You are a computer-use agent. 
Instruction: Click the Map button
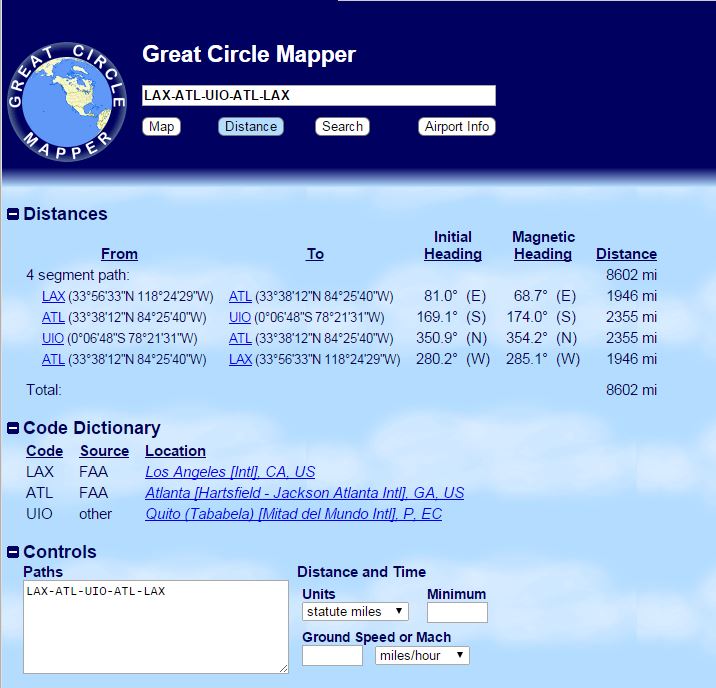(x=162, y=126)
